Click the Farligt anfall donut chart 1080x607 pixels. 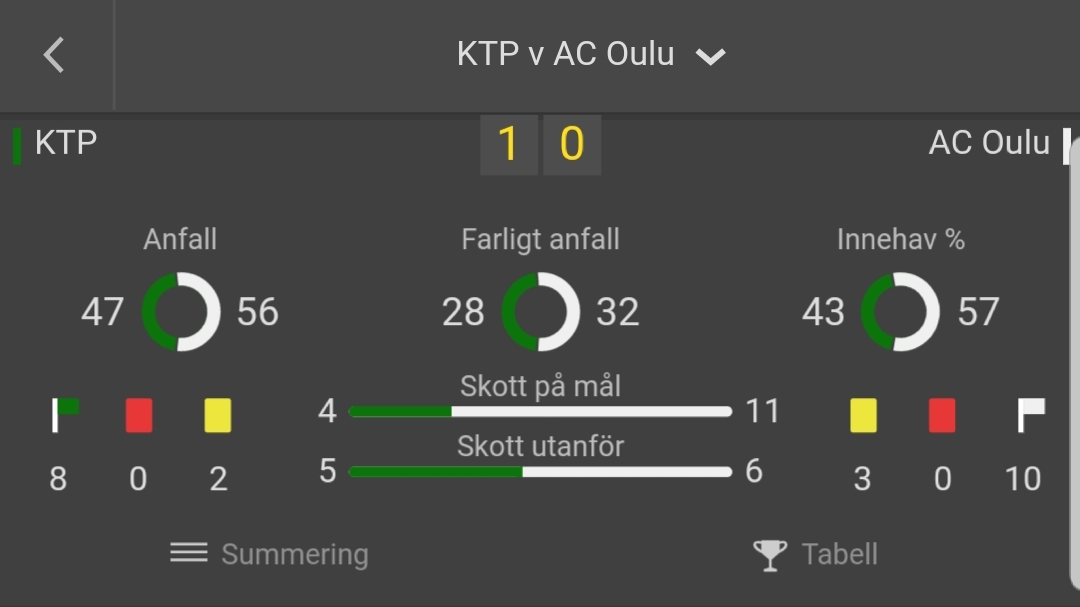pyautogui.click(x=541, y=311)
